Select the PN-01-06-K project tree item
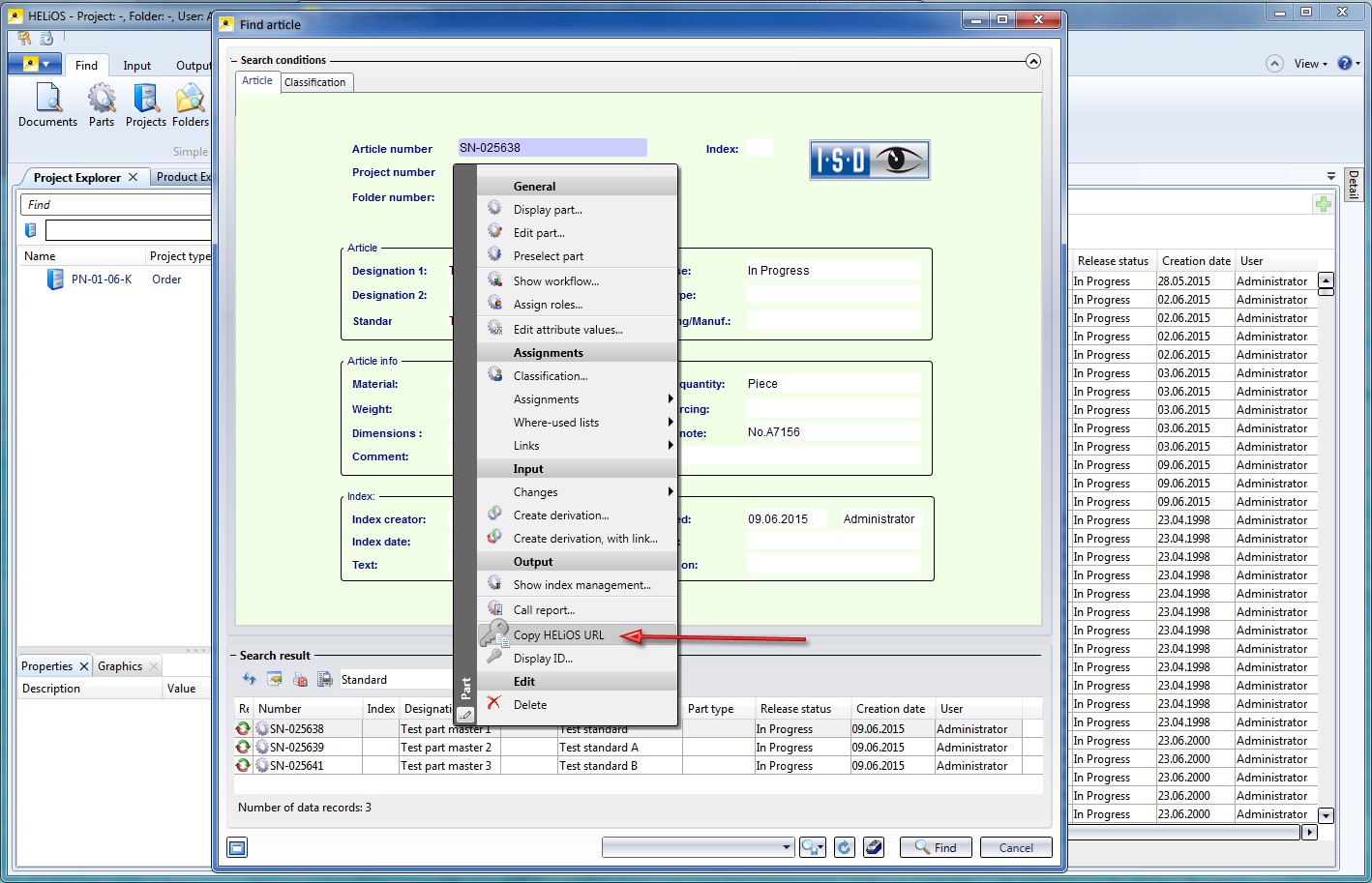This screenshot has height=883, width=1372. [101, 280]
